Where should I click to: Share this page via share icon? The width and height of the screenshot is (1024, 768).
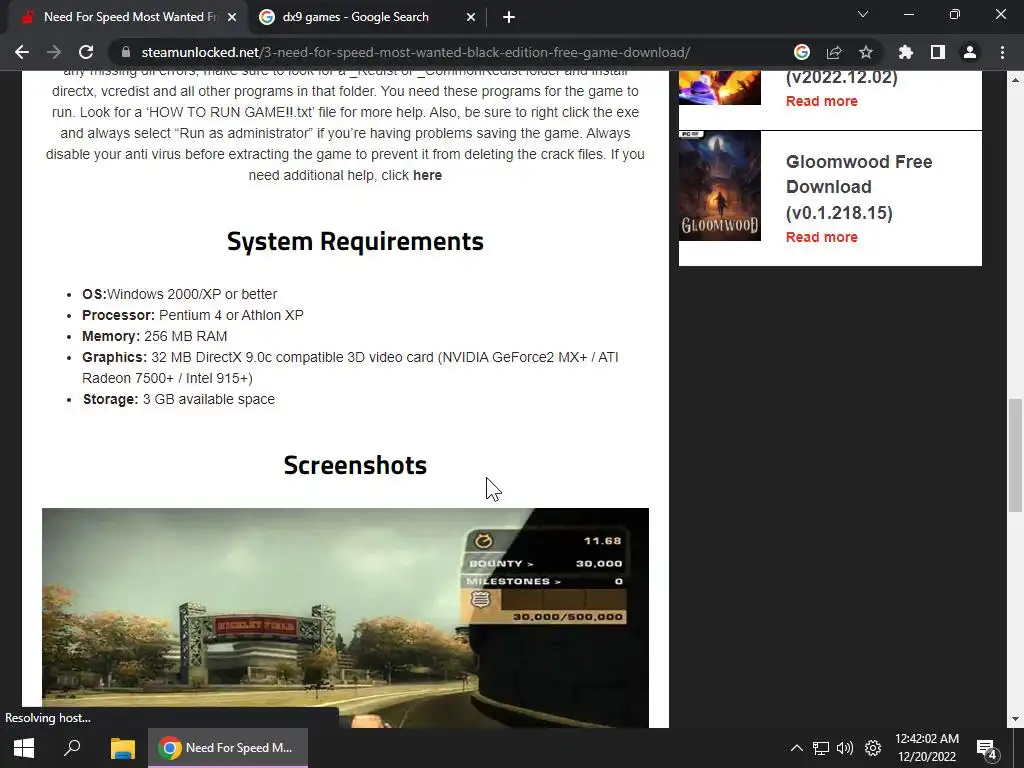coord(834,52)
